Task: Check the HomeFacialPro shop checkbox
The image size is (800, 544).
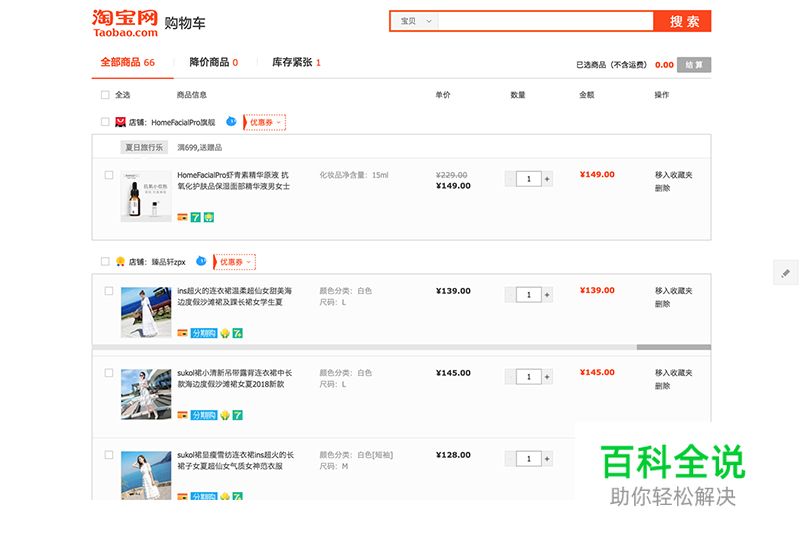Action: [105, 122]
